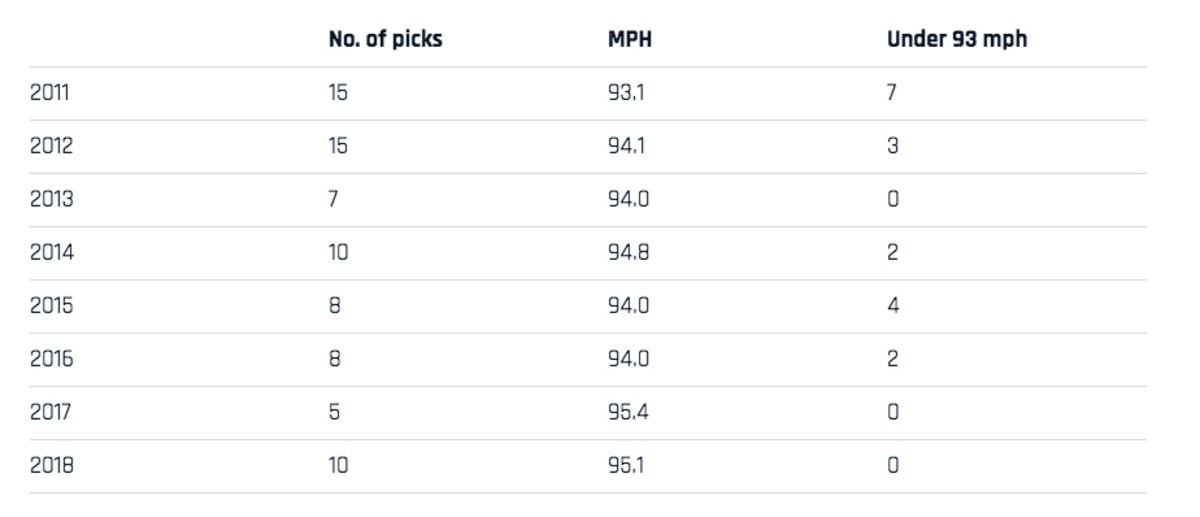Screen dimensions: 1200x517
Task: Select the 2012 year cell
Action: 51,146
